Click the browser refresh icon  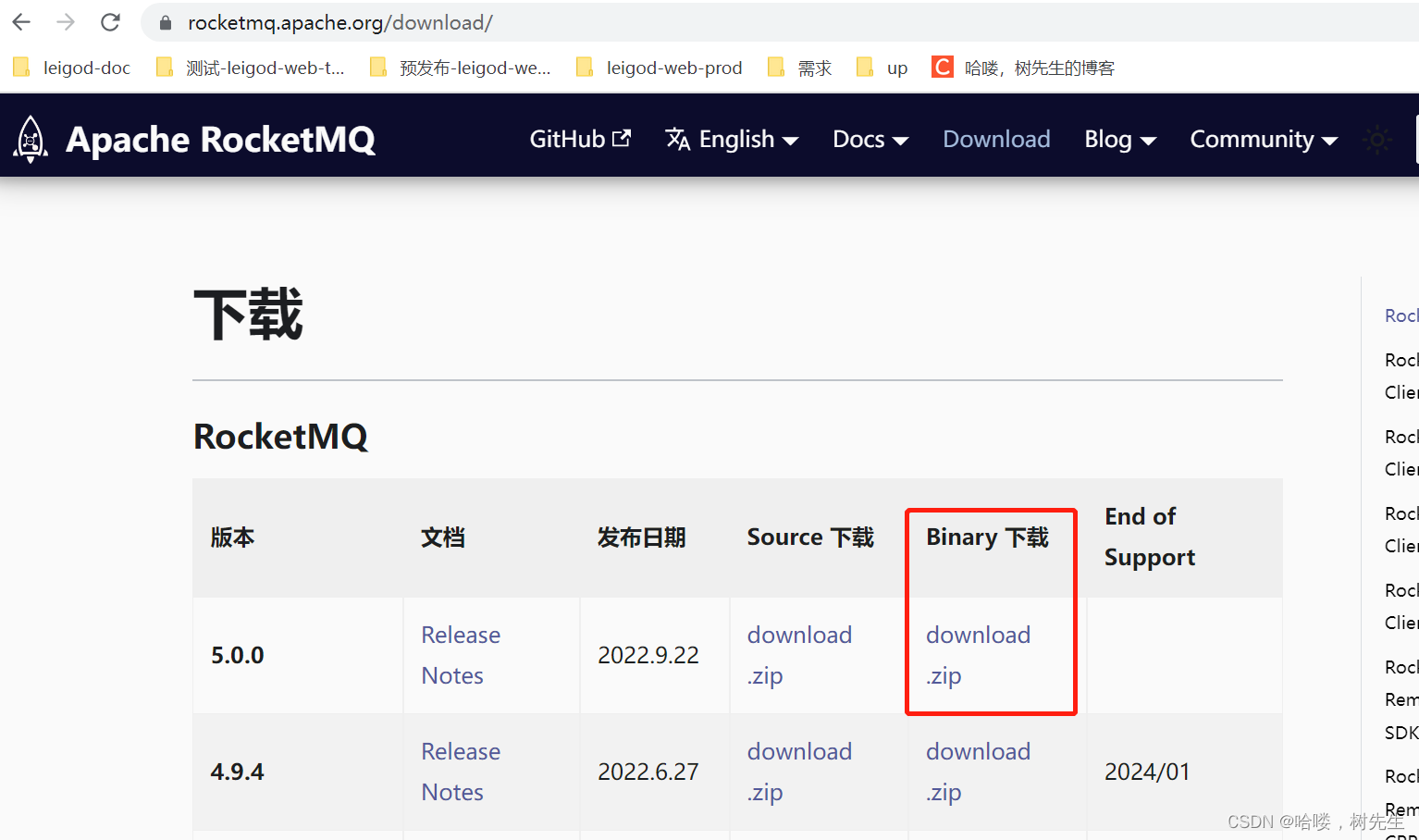click(109, 22)
